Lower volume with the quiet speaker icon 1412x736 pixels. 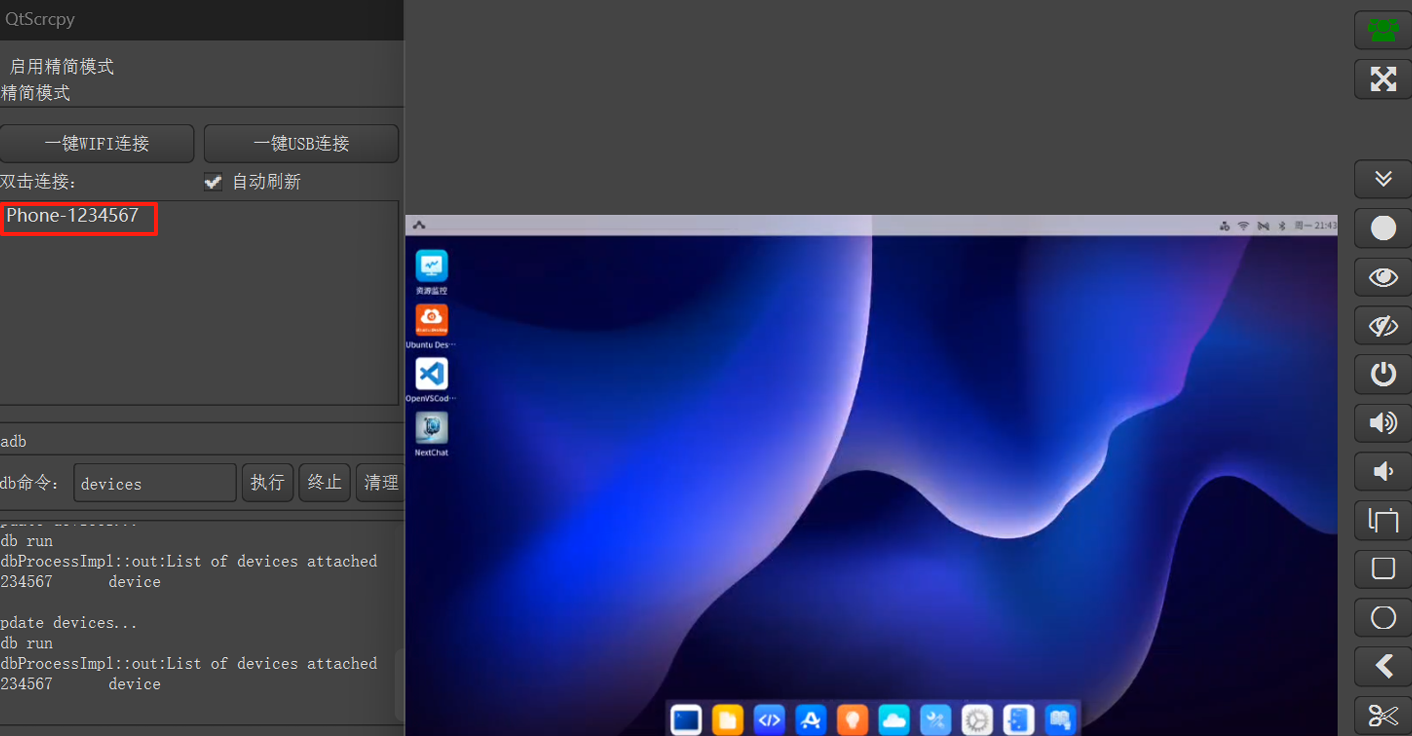point(1383,472)
